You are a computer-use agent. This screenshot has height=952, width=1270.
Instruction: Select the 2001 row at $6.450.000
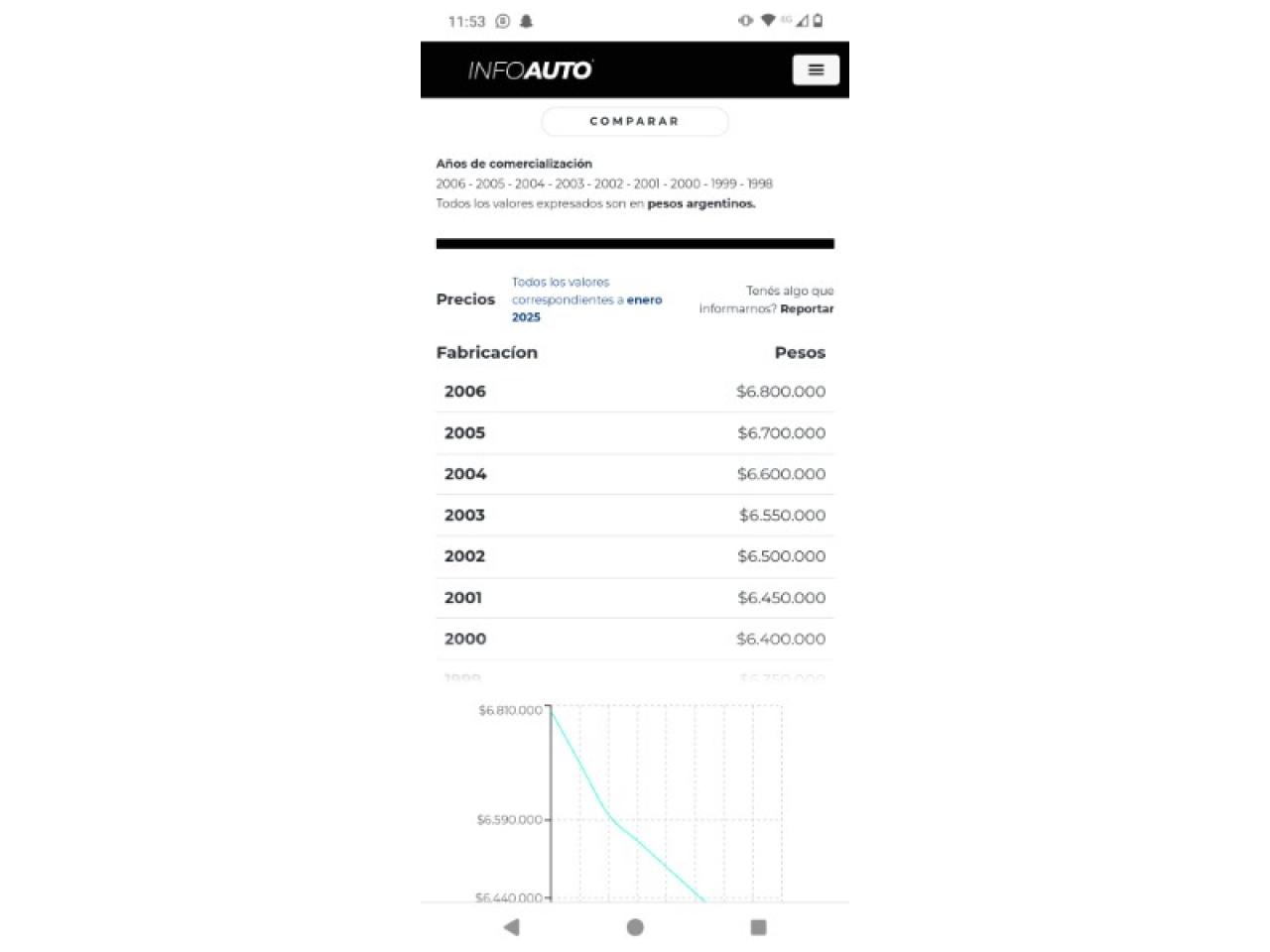click(x=635, y=598)
